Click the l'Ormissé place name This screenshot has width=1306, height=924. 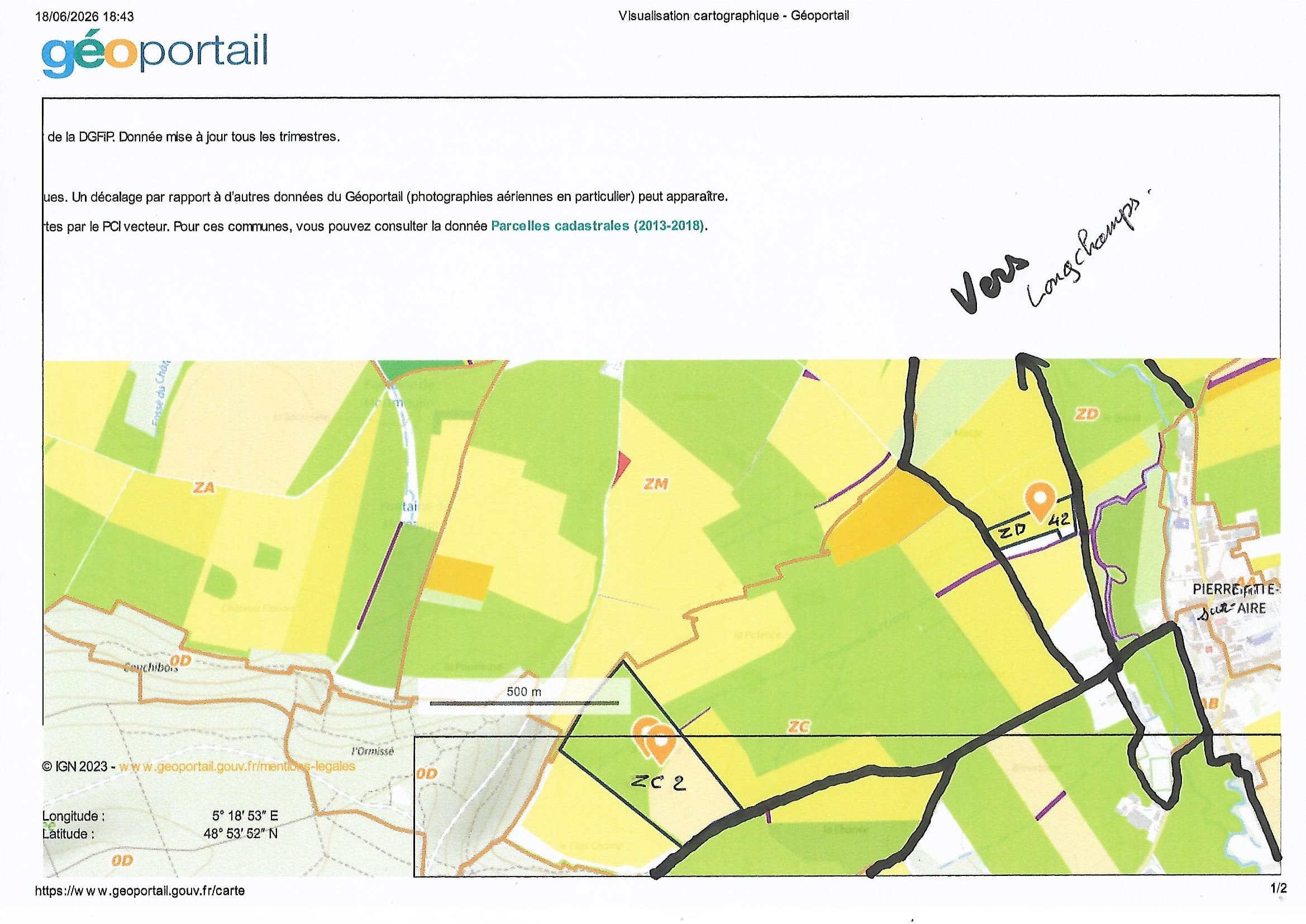373,751
